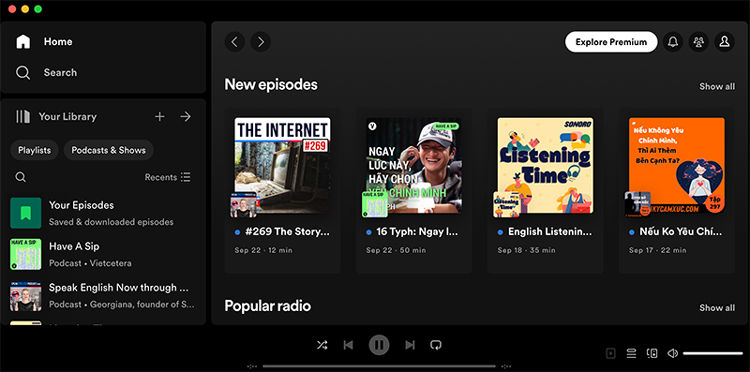750x372 pixels.
Task: Show all Popular radio
Action: click(717, 308)
